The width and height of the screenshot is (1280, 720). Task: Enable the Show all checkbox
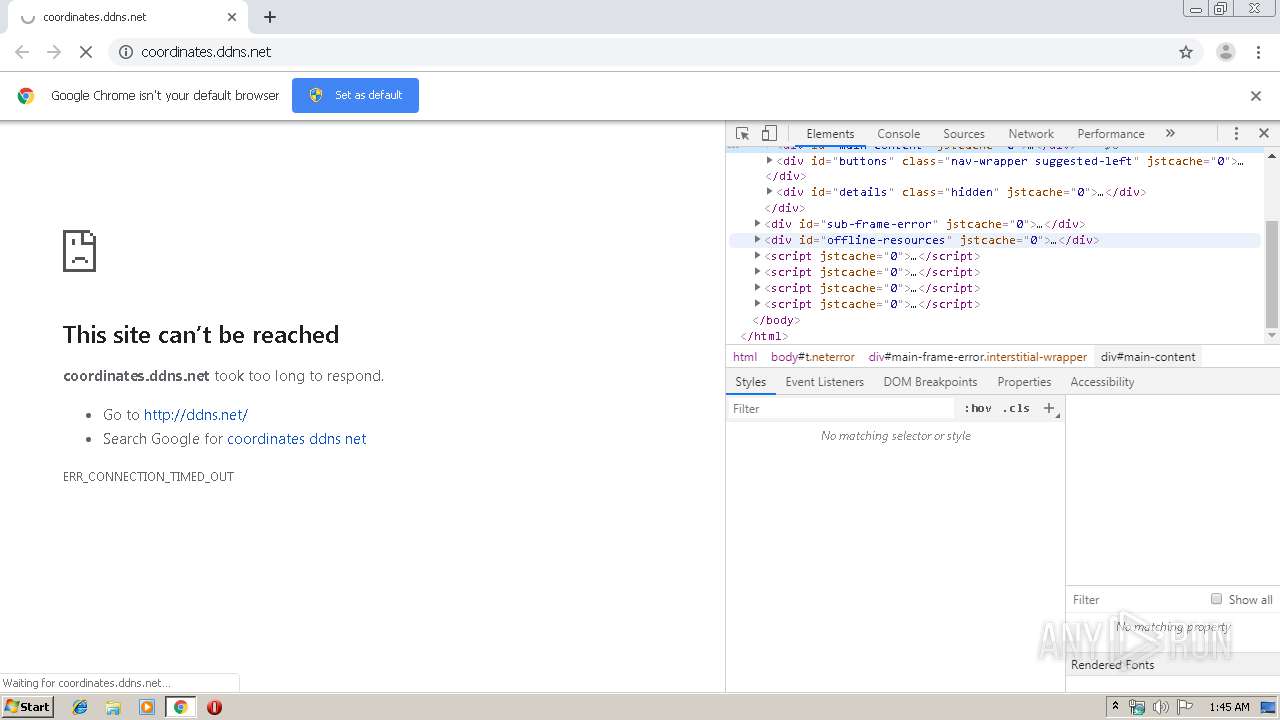click(x=1216, y=599)
